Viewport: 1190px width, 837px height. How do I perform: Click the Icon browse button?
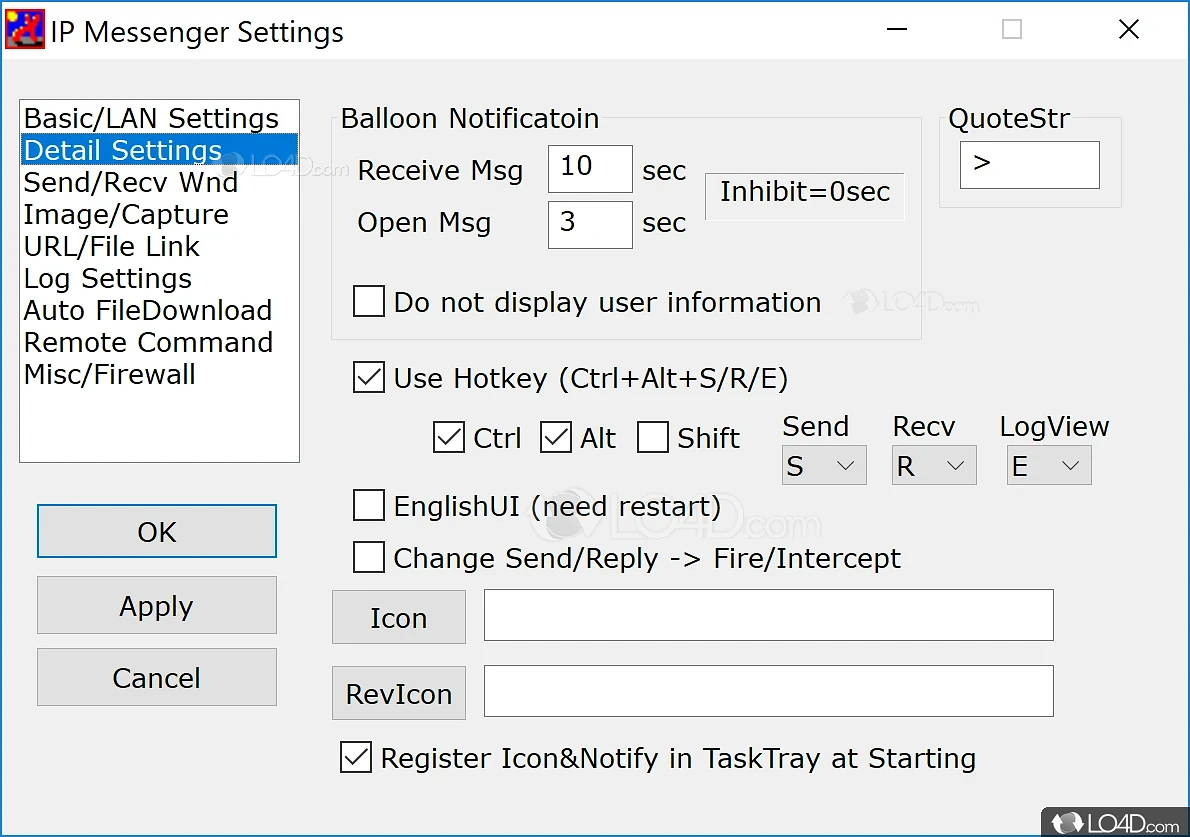coord(398,618)
